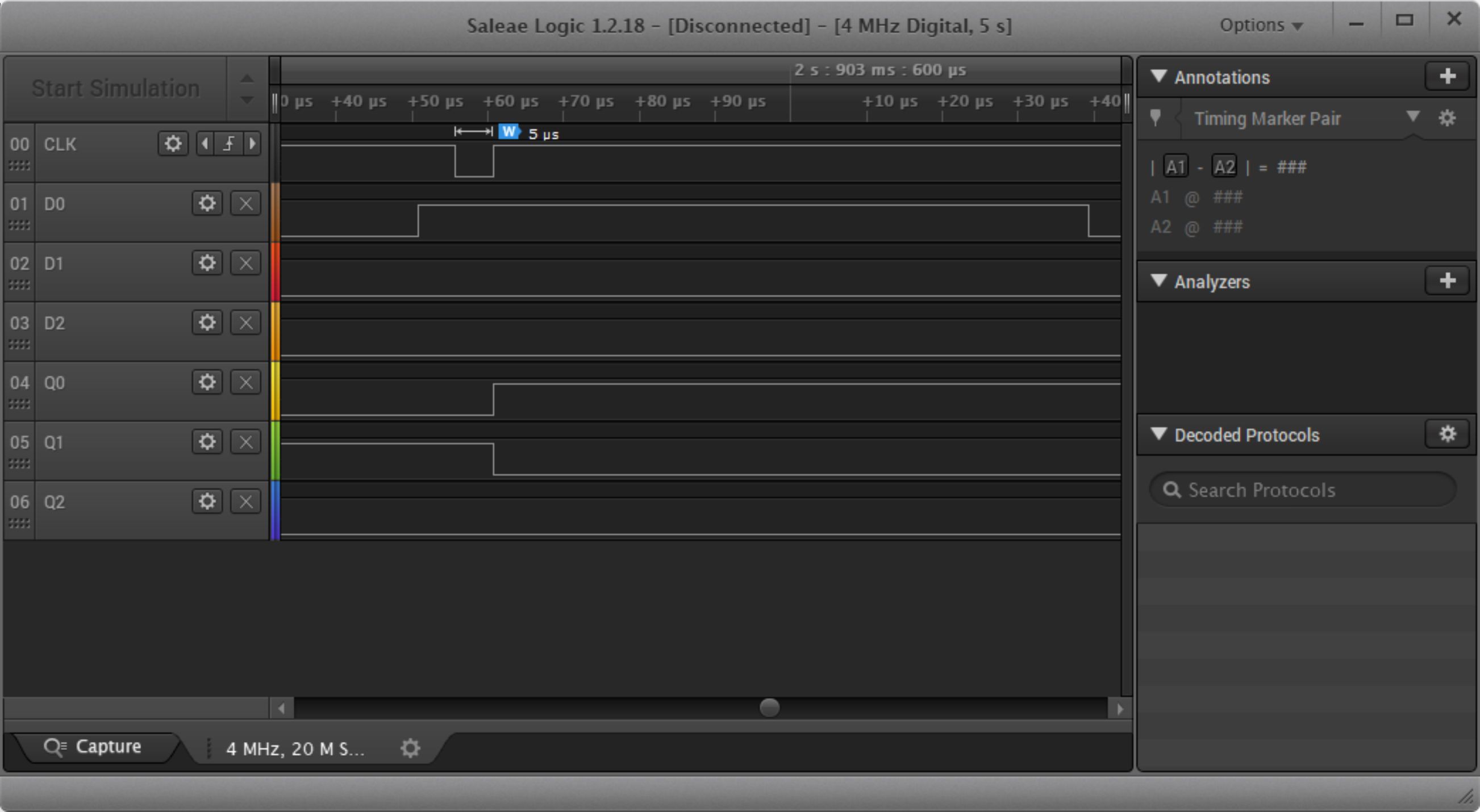This screenshot has width=1480, height=812.
Task: Add a new annotation with plus
Action: pyautogui.click(x=1447, y=77)
